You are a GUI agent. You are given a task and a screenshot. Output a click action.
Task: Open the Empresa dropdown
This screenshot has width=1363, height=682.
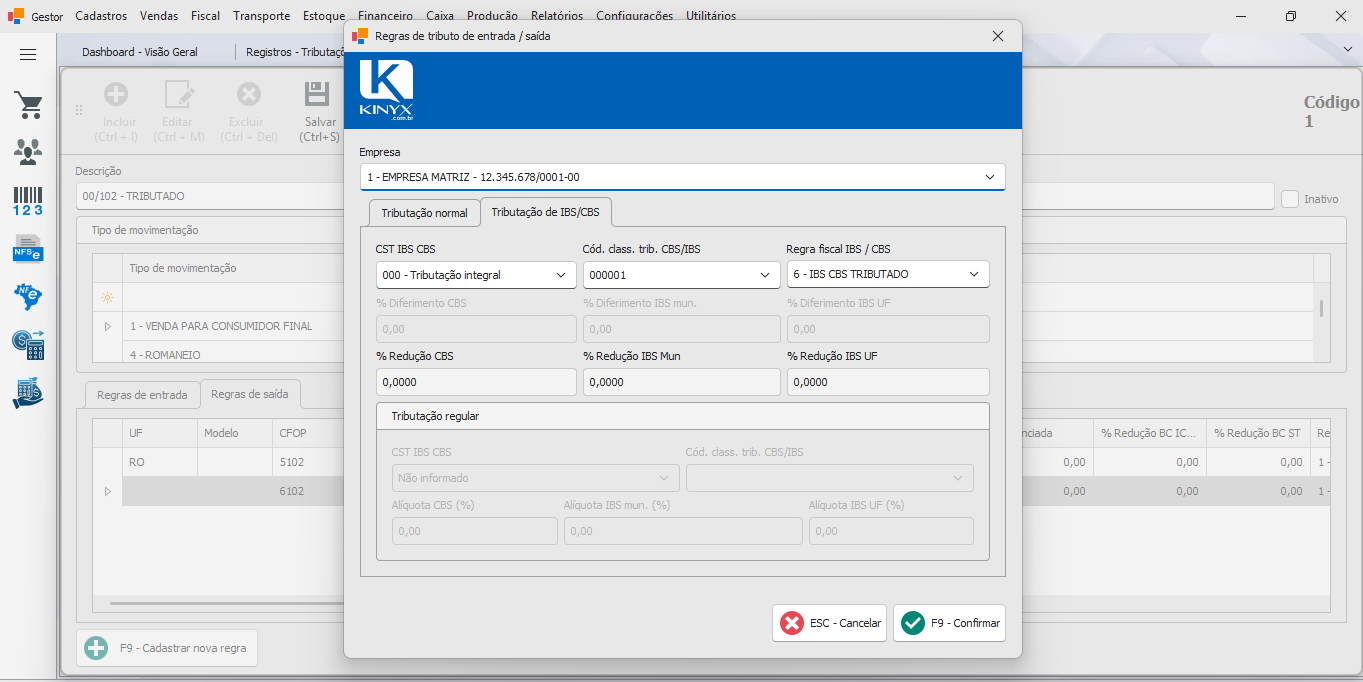(989, 177)
